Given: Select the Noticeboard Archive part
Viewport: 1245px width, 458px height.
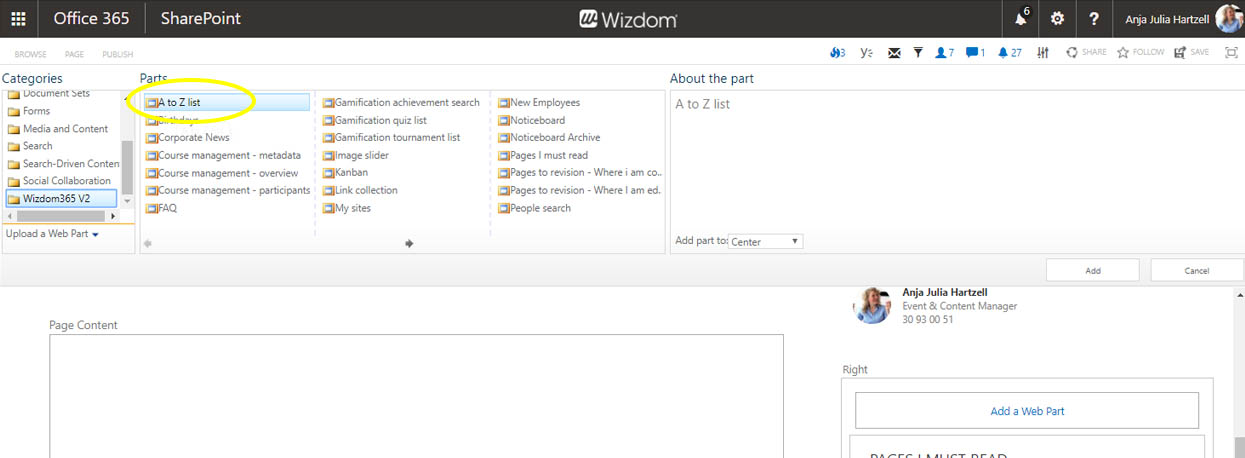Looking at the screenshot, I should (549, 138).
